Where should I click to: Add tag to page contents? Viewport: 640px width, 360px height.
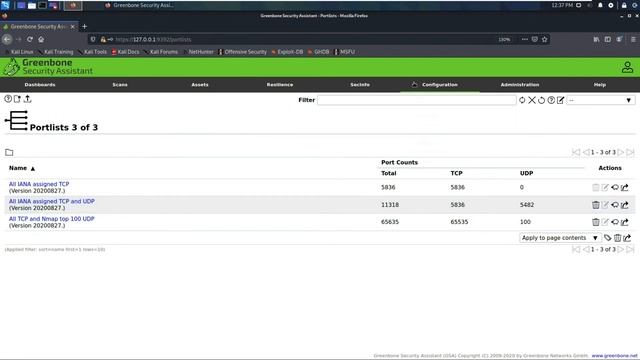coord(607,238)
